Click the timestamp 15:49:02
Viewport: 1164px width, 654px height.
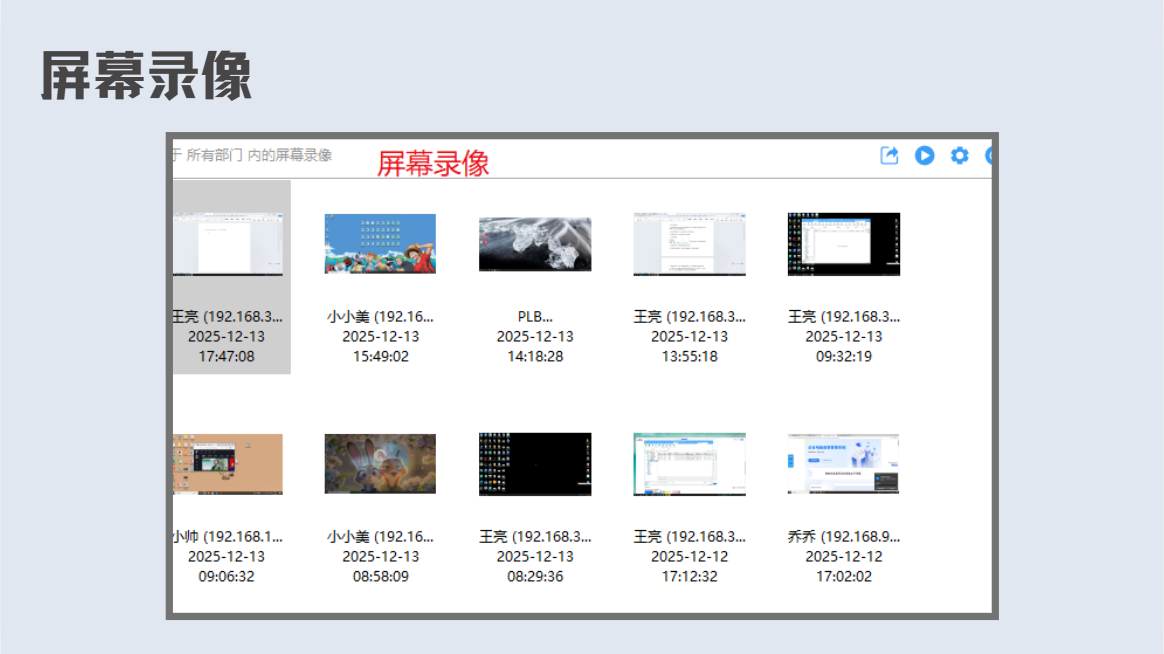click(380, 356)
